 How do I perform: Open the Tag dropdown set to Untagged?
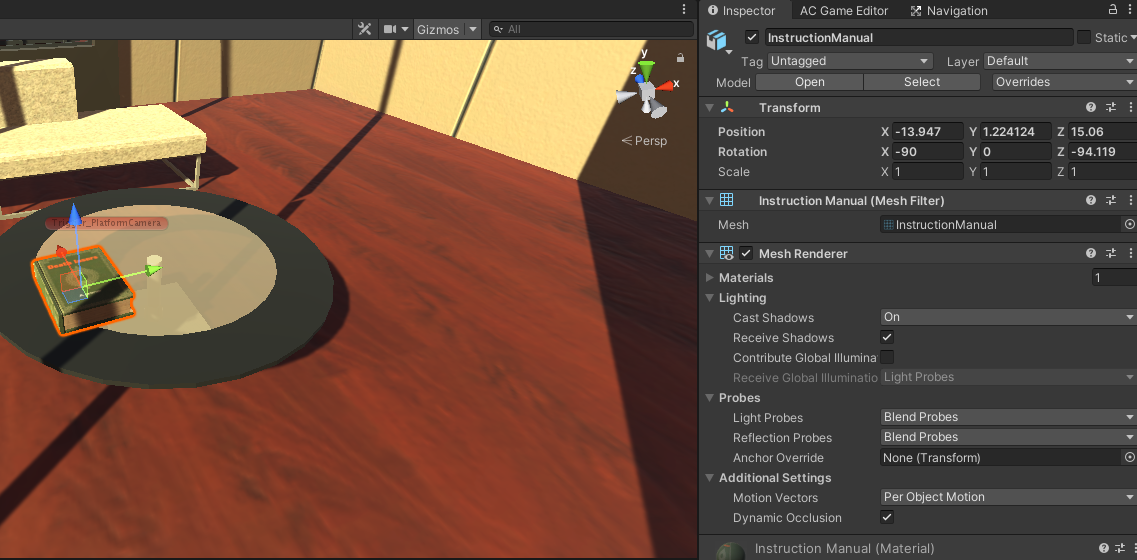coord(849,61)
